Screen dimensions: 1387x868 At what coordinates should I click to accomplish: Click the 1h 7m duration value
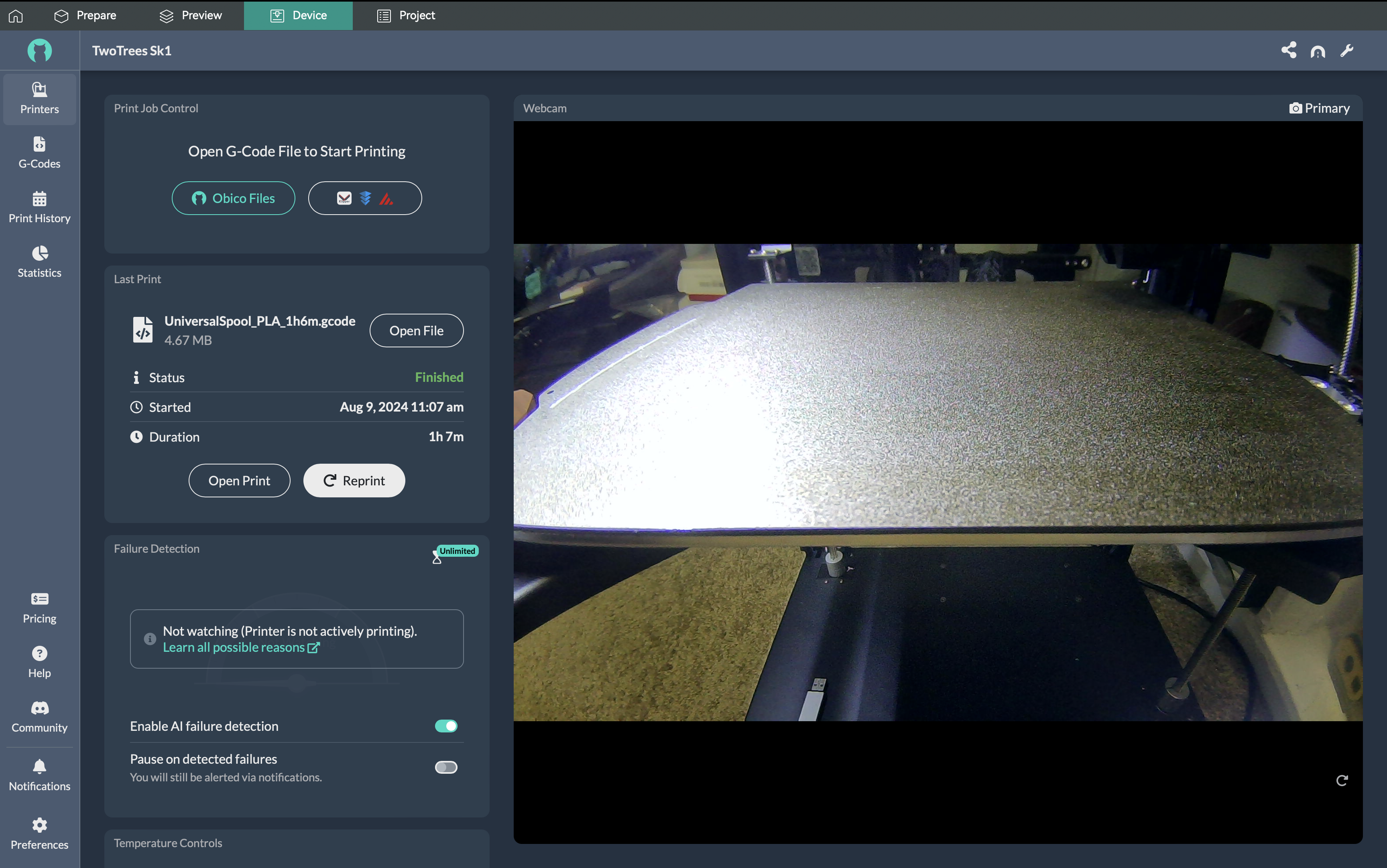coord(445,437)
